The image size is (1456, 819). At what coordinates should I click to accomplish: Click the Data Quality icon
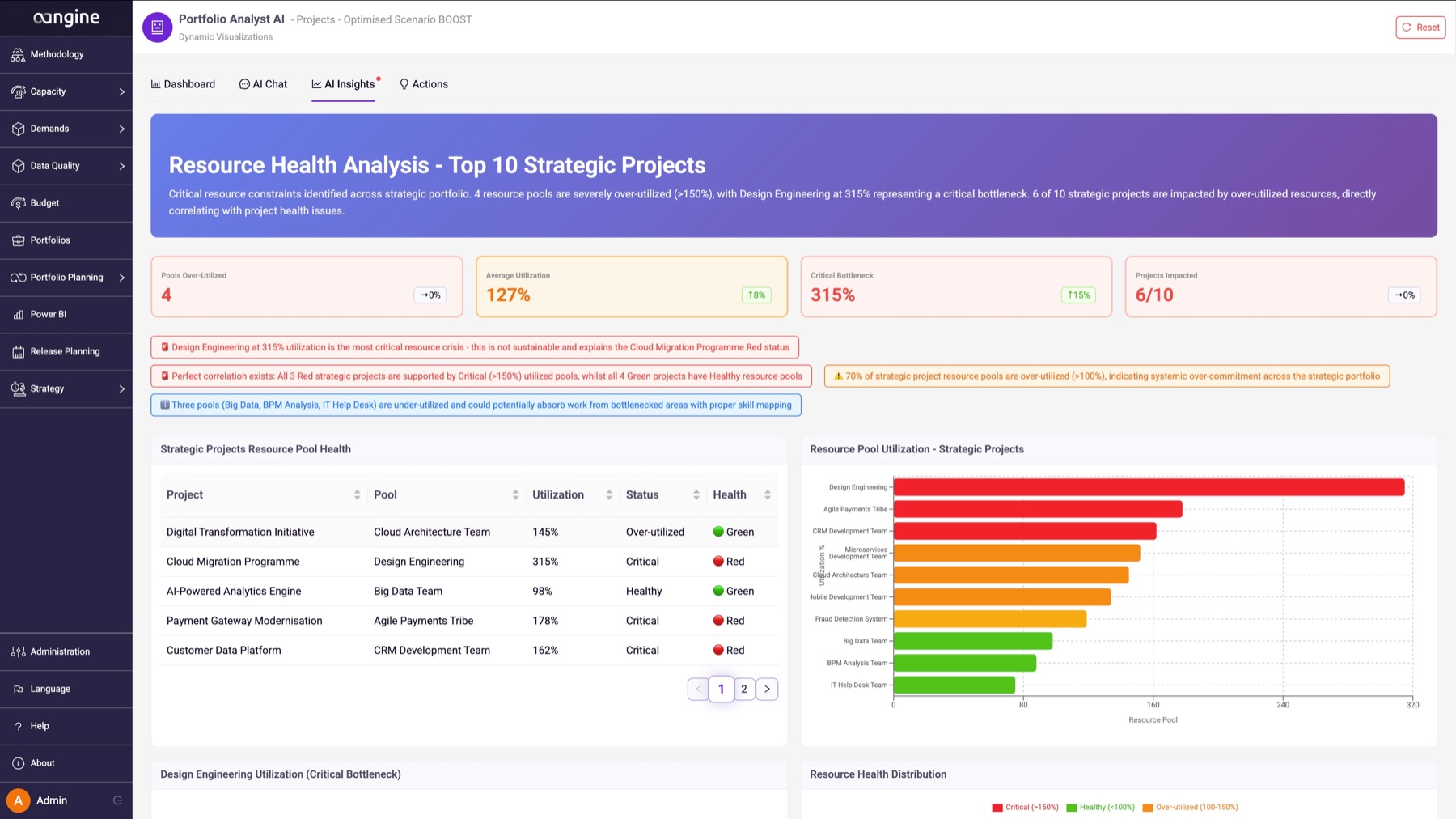click(18, 166)
